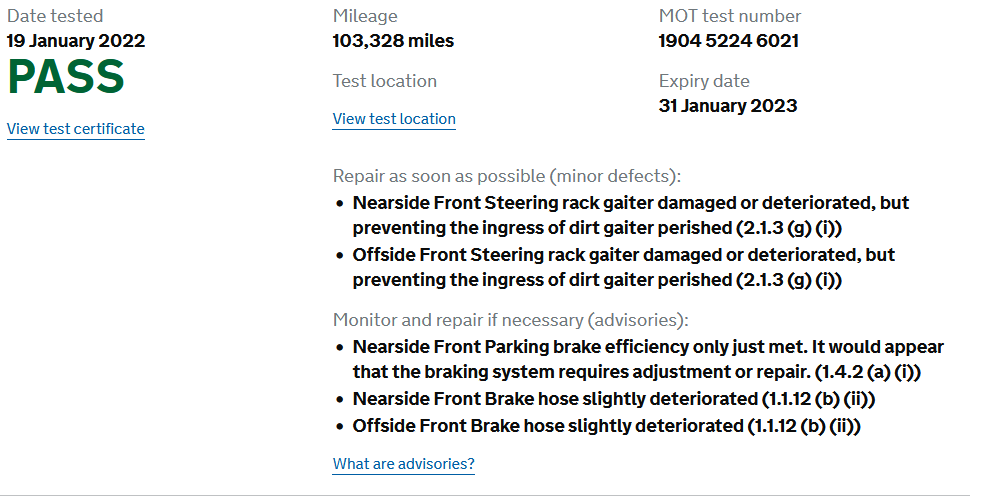
Task: Click the advisories section heading
Action: (x=510, y=320)
